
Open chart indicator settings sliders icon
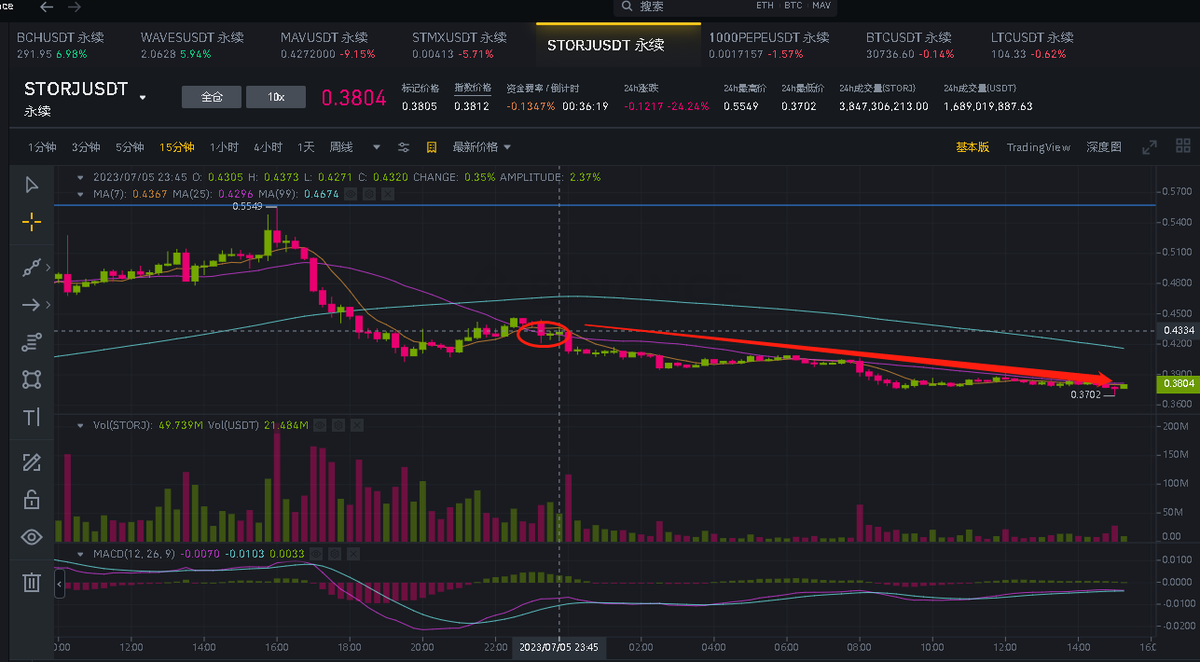tap(404, 147)
